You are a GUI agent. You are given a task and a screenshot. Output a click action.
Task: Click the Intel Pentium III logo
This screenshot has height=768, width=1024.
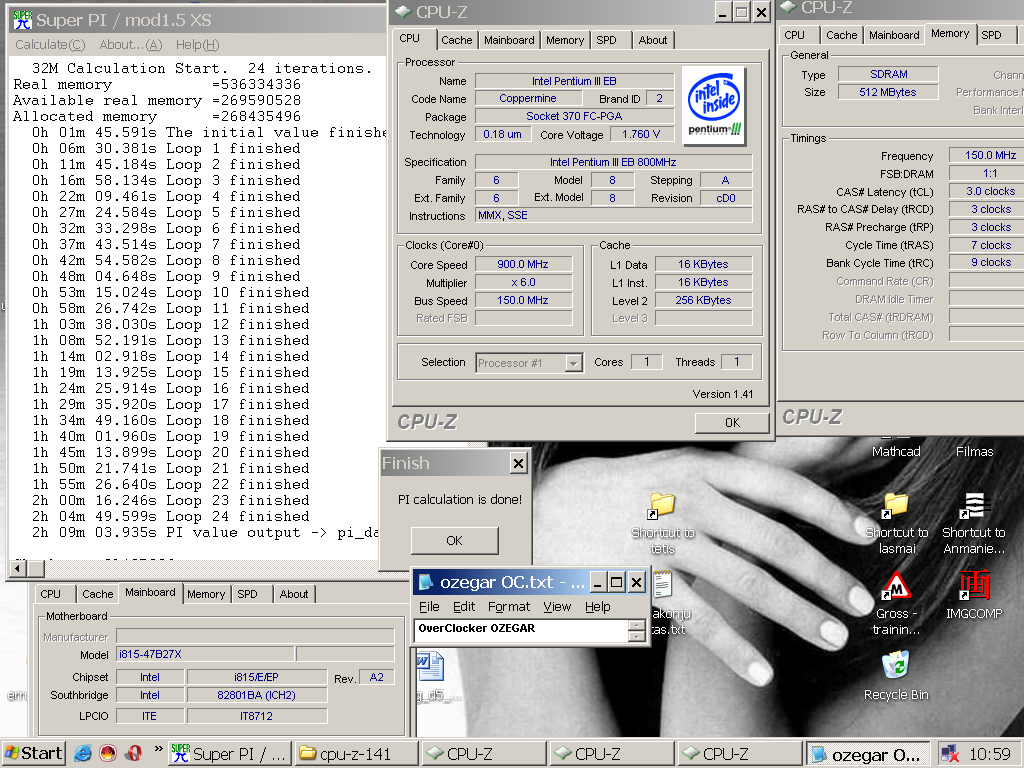click(715, 106)
